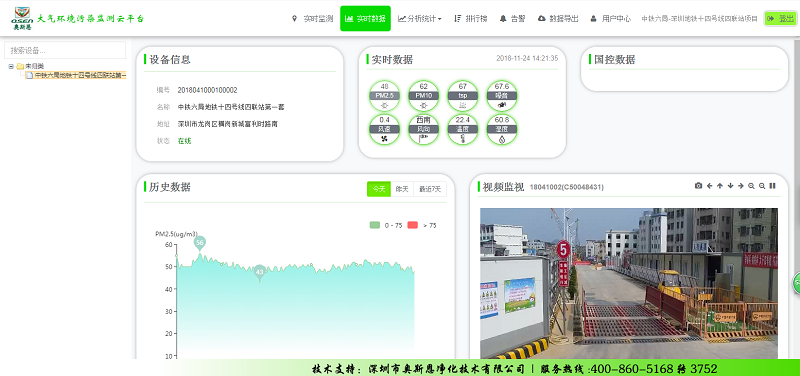Click the PM2.5 real-time data gauge
Screen dimensions: 800x376
[x=384, y=96]
